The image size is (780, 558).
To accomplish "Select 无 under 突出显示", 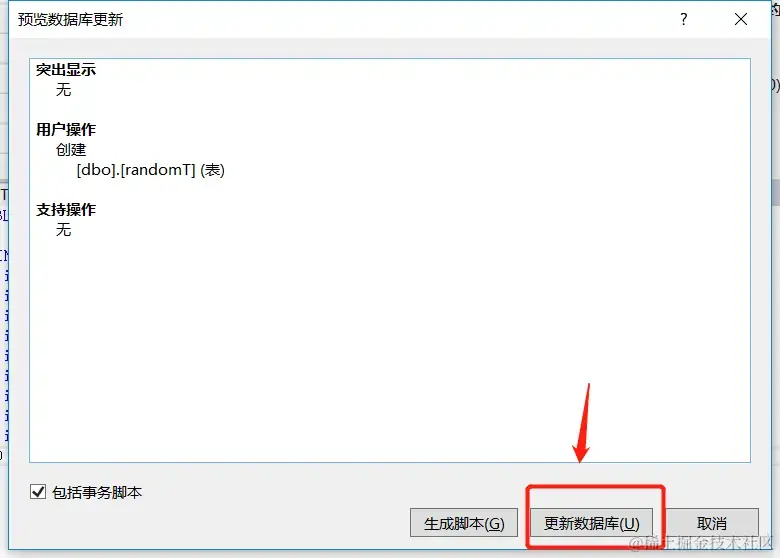I will (x=63, y=90).
